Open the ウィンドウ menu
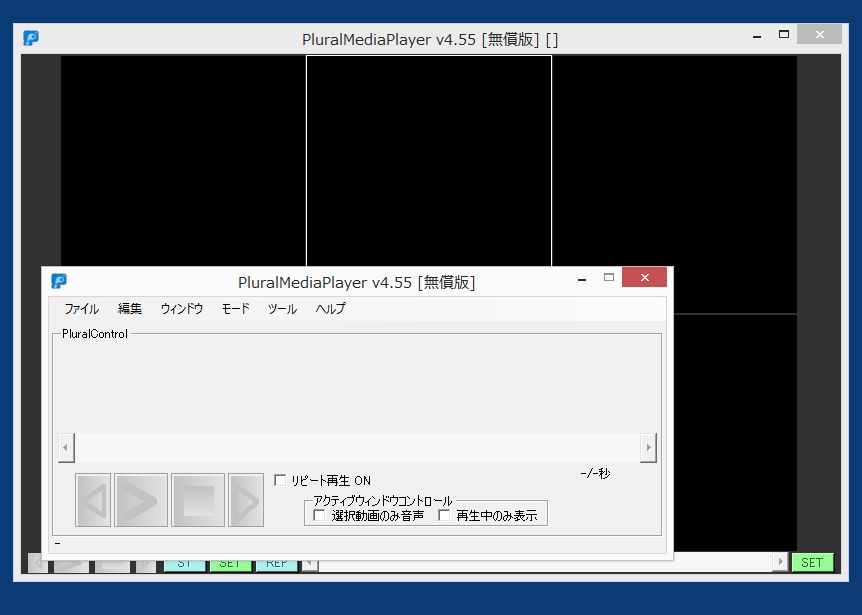The image size is (862, 615). tap(181, 309)
